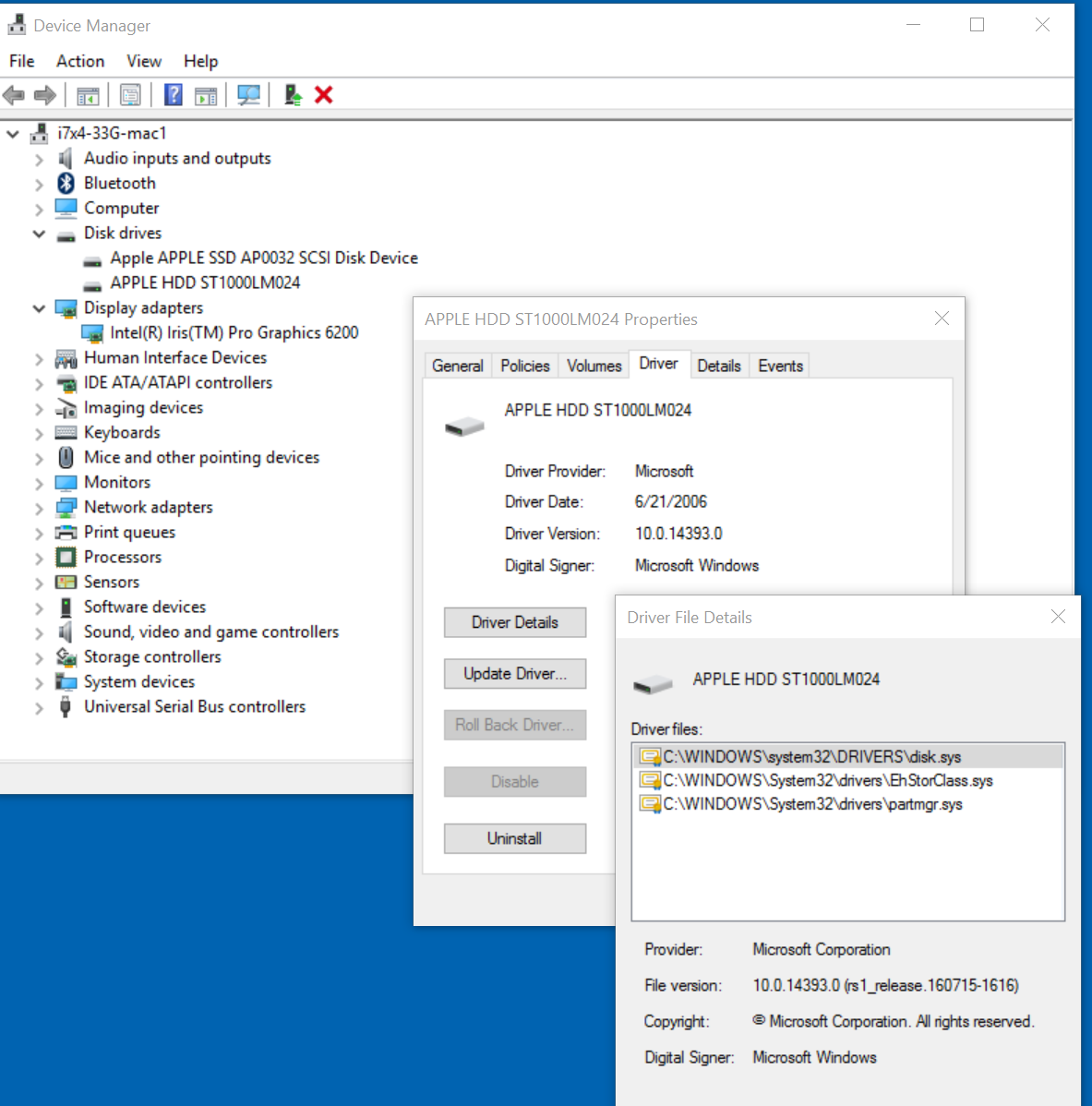
Task: Click the Computer category monitor icon
Action: [x=66, y=208]
